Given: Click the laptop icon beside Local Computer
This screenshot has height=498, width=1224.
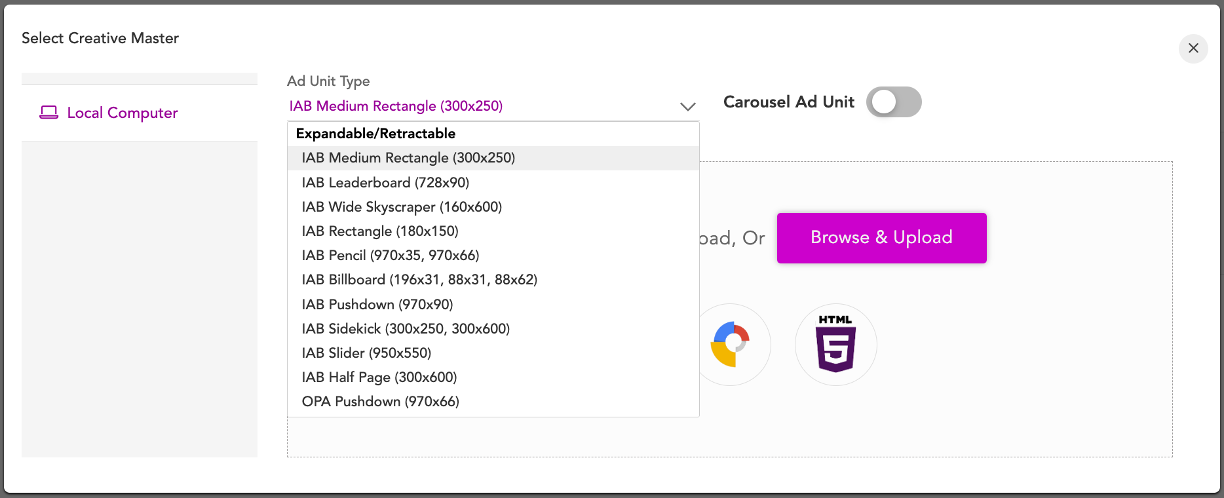Looking at the screenshot, I should point(48,113).
